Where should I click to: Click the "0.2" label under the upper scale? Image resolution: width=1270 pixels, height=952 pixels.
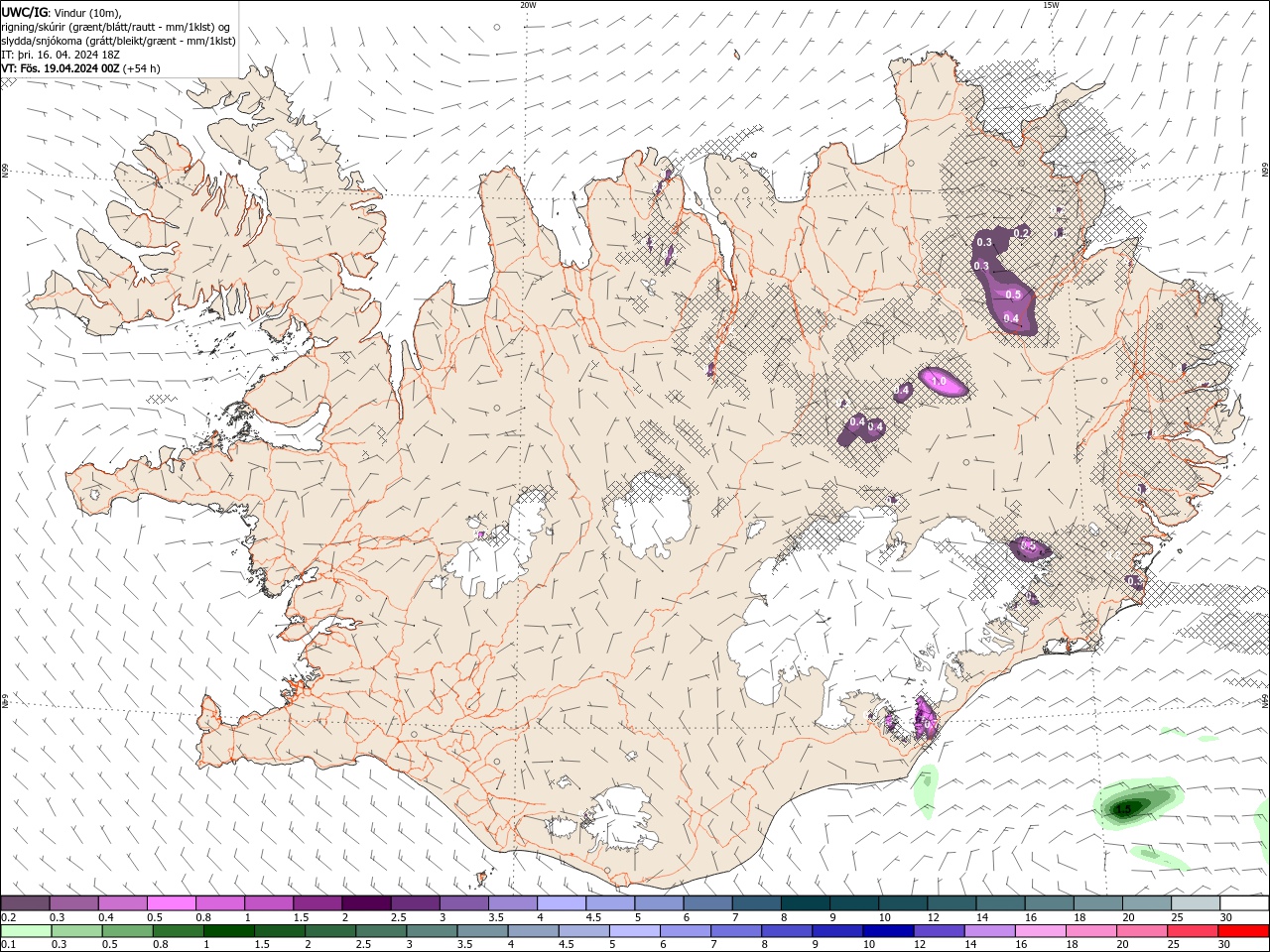[8, 917]
